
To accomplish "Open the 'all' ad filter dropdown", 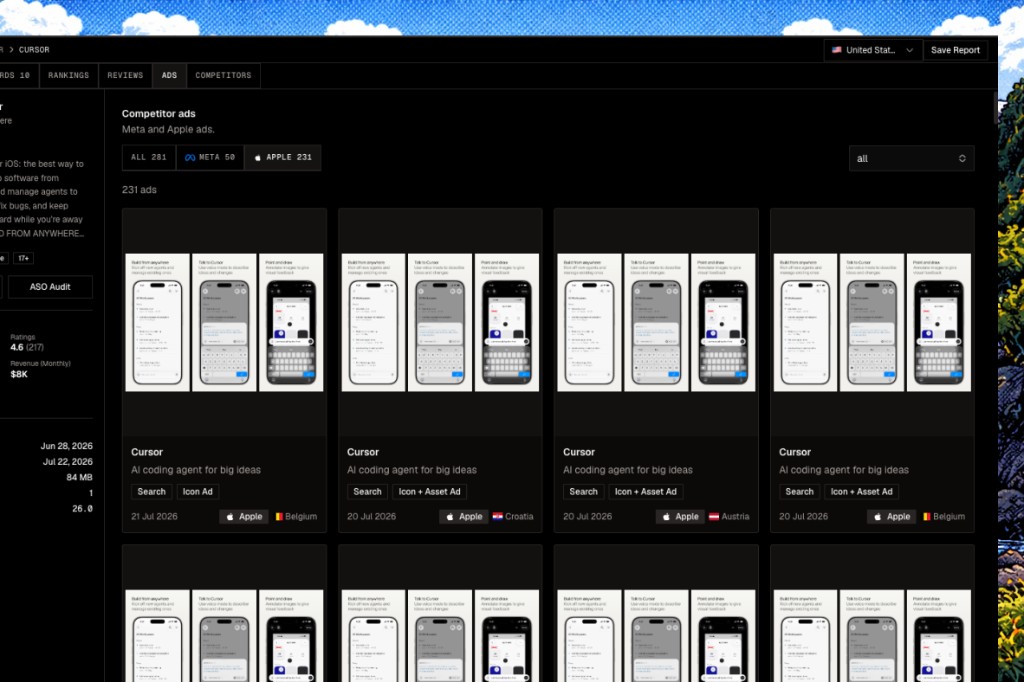I will [x=911, y=158].
